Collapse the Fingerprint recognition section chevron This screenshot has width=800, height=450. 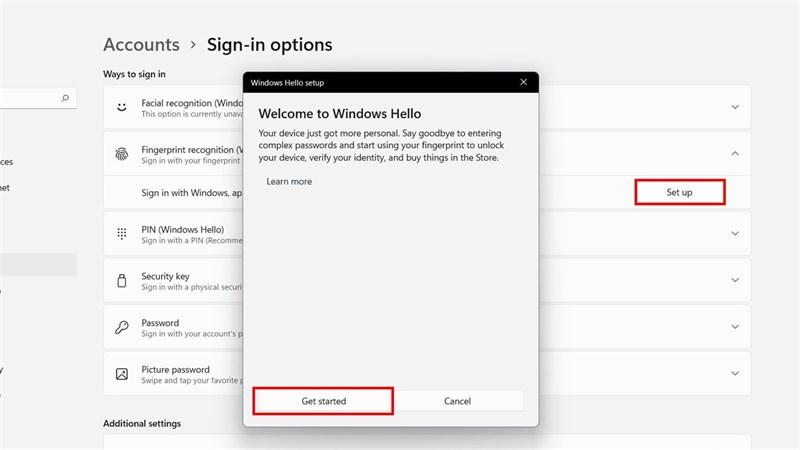[x=735, y=154]
